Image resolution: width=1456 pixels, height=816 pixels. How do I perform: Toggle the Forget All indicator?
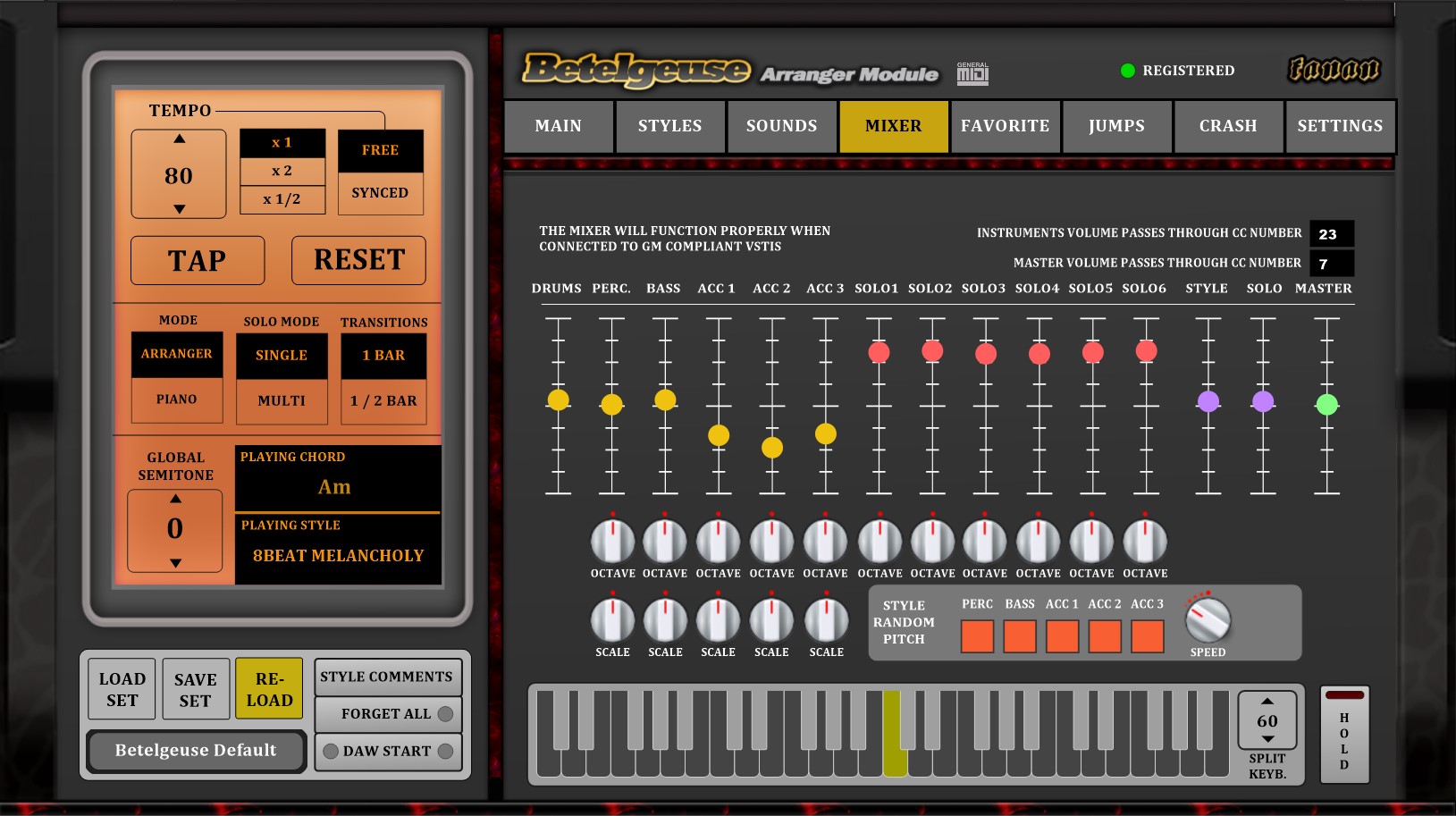[x=445, y=714]
